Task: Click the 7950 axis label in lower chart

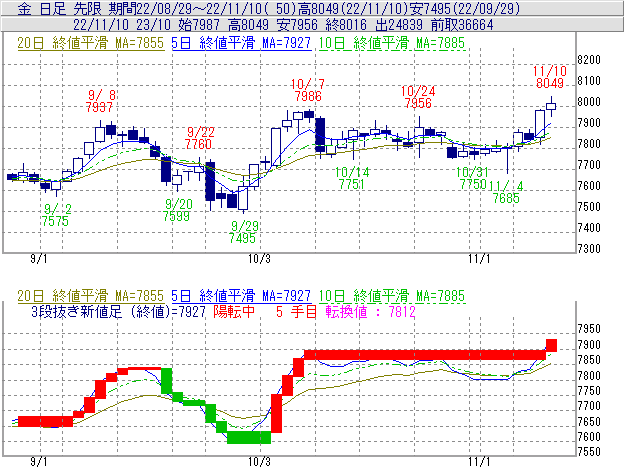Action: 589,329
